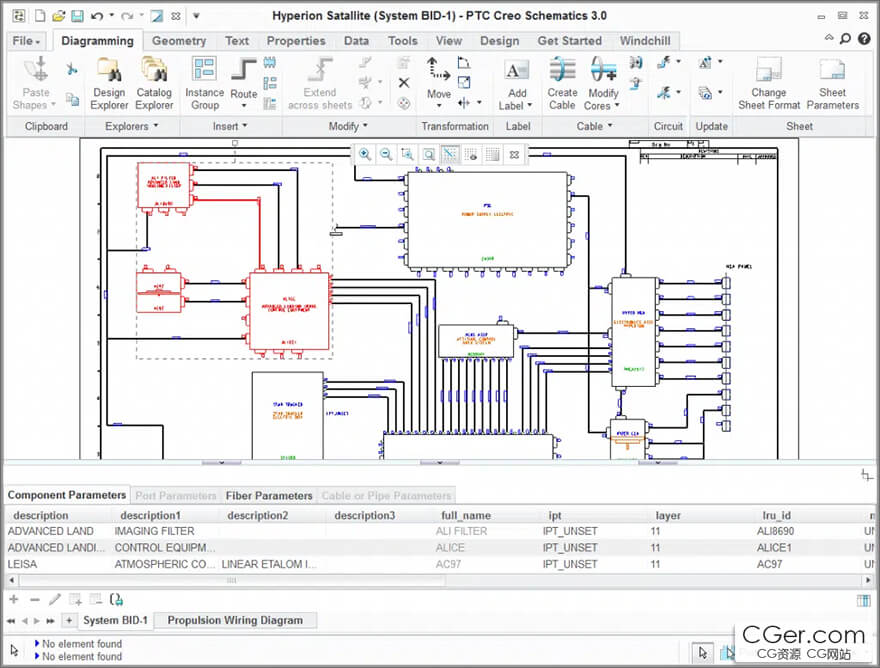This screenshot has height=668, width=880.
Task: Switch to Propulsion Wiring Diagram sheet
Action: [235, 620]
